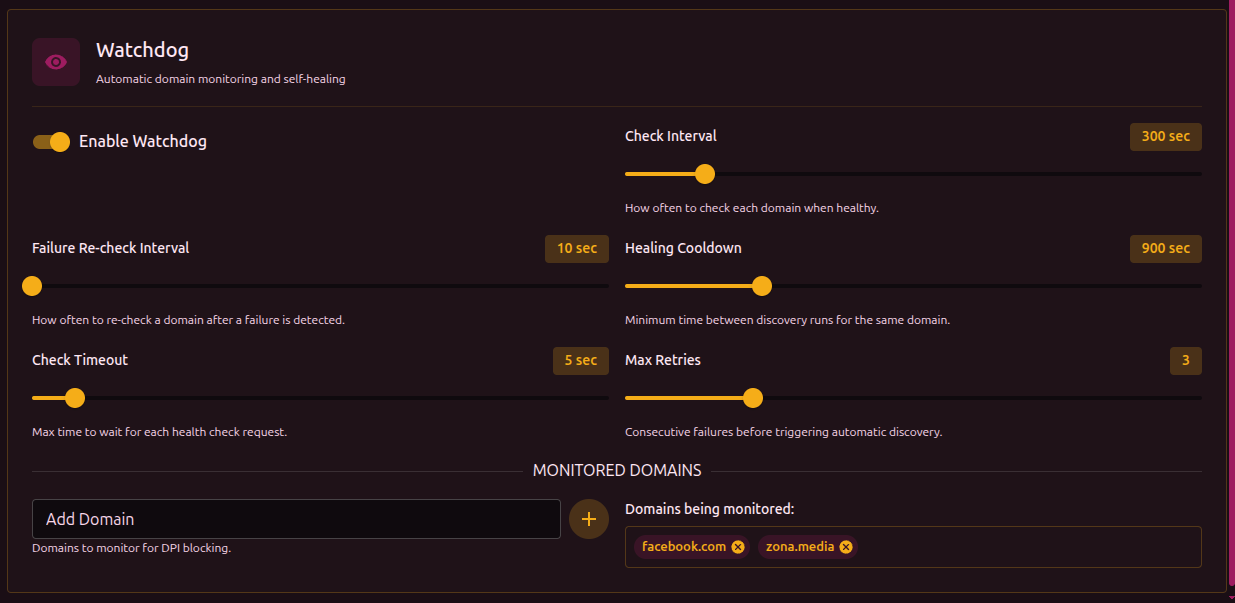This screenshot has height=603, width=1235.
Task: Click the Check Interval slider handle
Action: [x=705, y=174]
